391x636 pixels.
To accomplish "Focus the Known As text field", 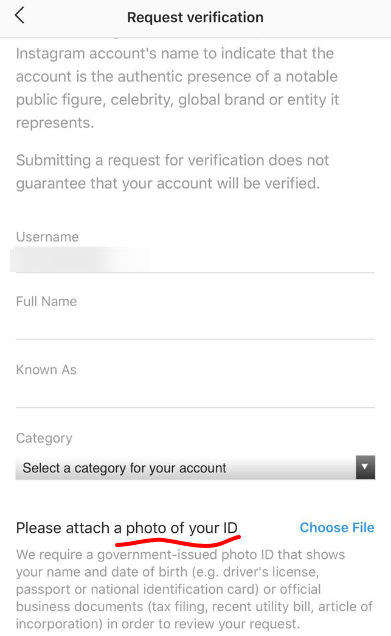I will pyautogui.click(x=195, y=394).
